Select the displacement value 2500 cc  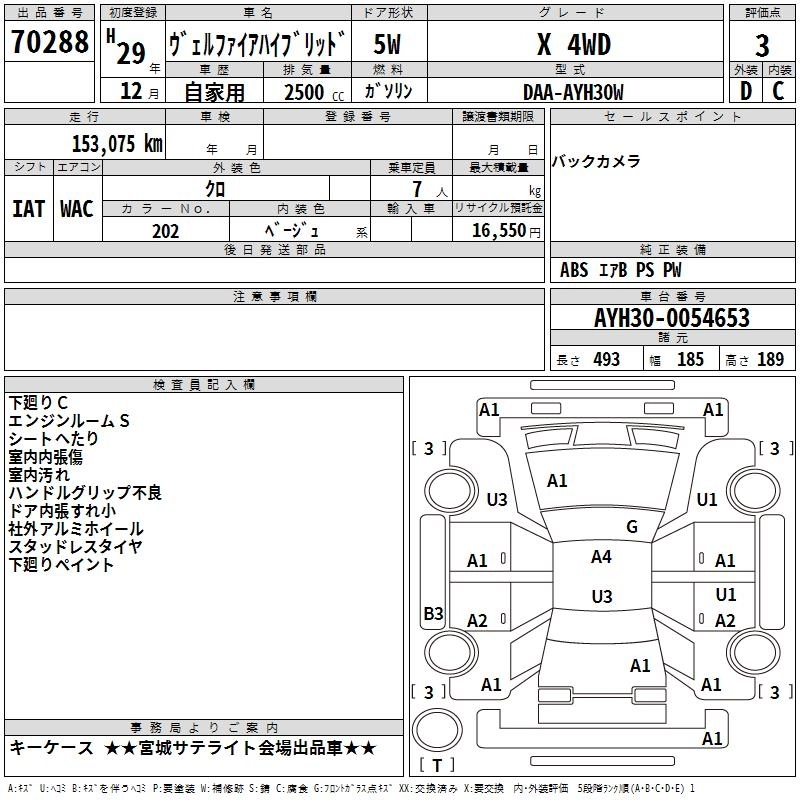[314, 92]
